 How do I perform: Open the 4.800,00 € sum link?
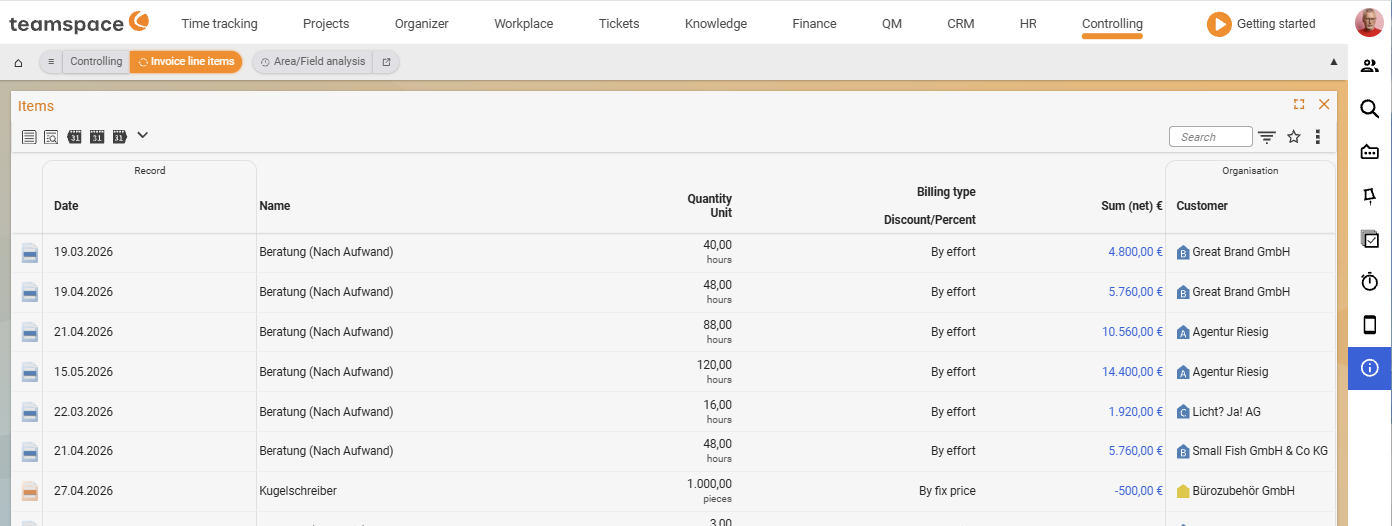(x=1135, y=252)
